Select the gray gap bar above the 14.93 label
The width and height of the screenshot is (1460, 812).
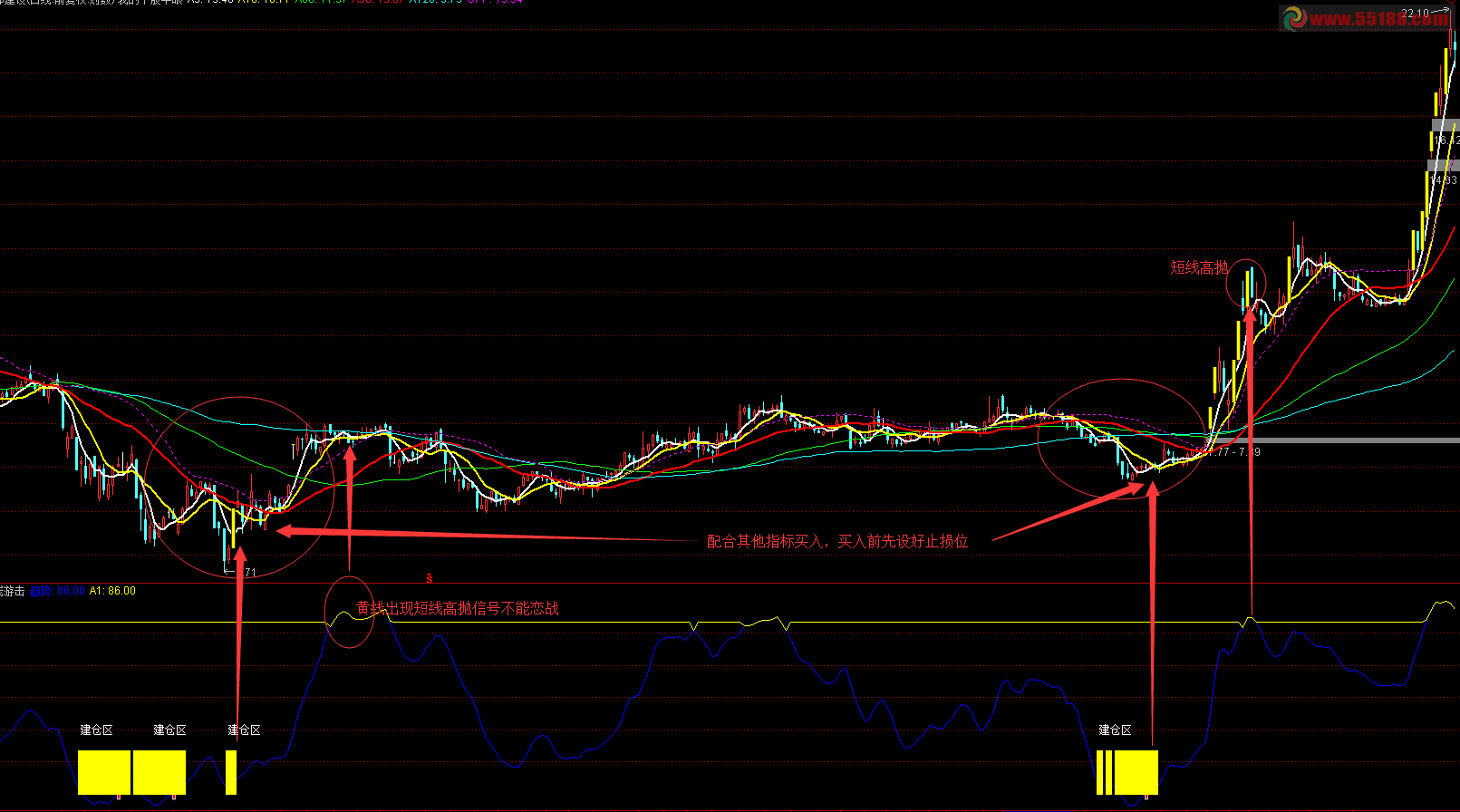1443,166
